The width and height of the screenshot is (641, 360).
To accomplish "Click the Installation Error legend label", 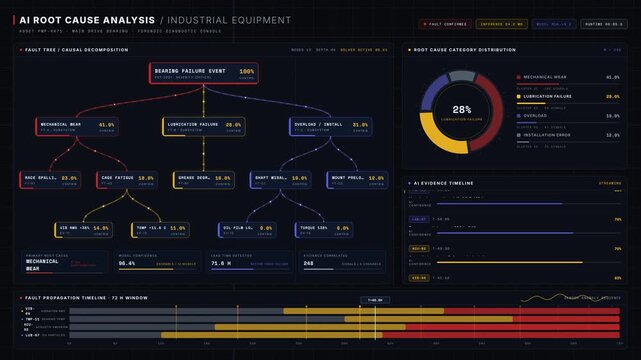I will click(x=547, y=135).
